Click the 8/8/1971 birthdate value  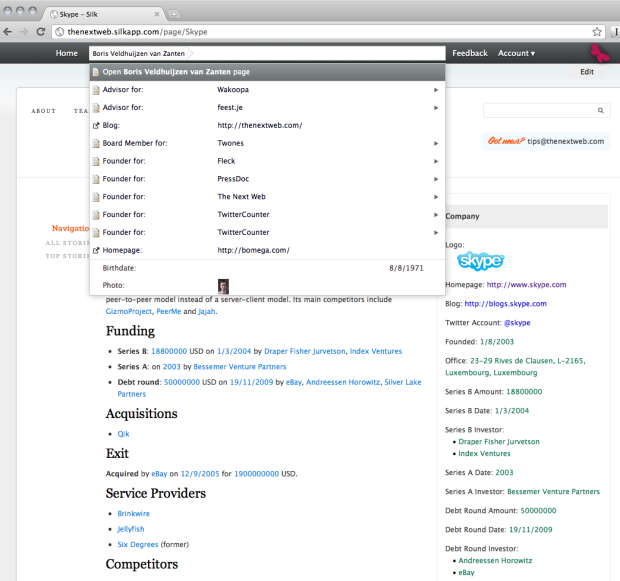(x=406, y=268)
